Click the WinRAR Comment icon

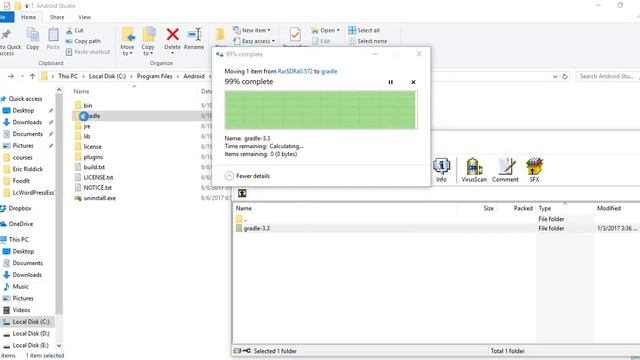505,170
